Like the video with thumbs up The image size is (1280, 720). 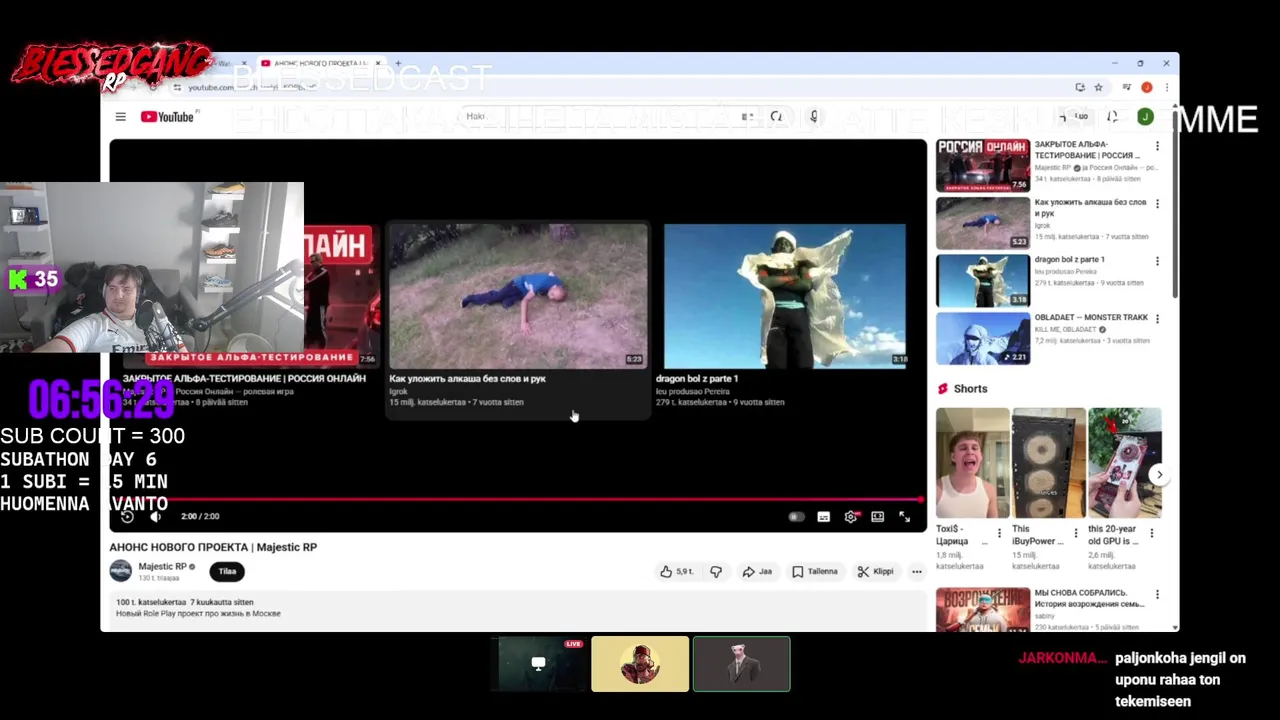[676, 572]
